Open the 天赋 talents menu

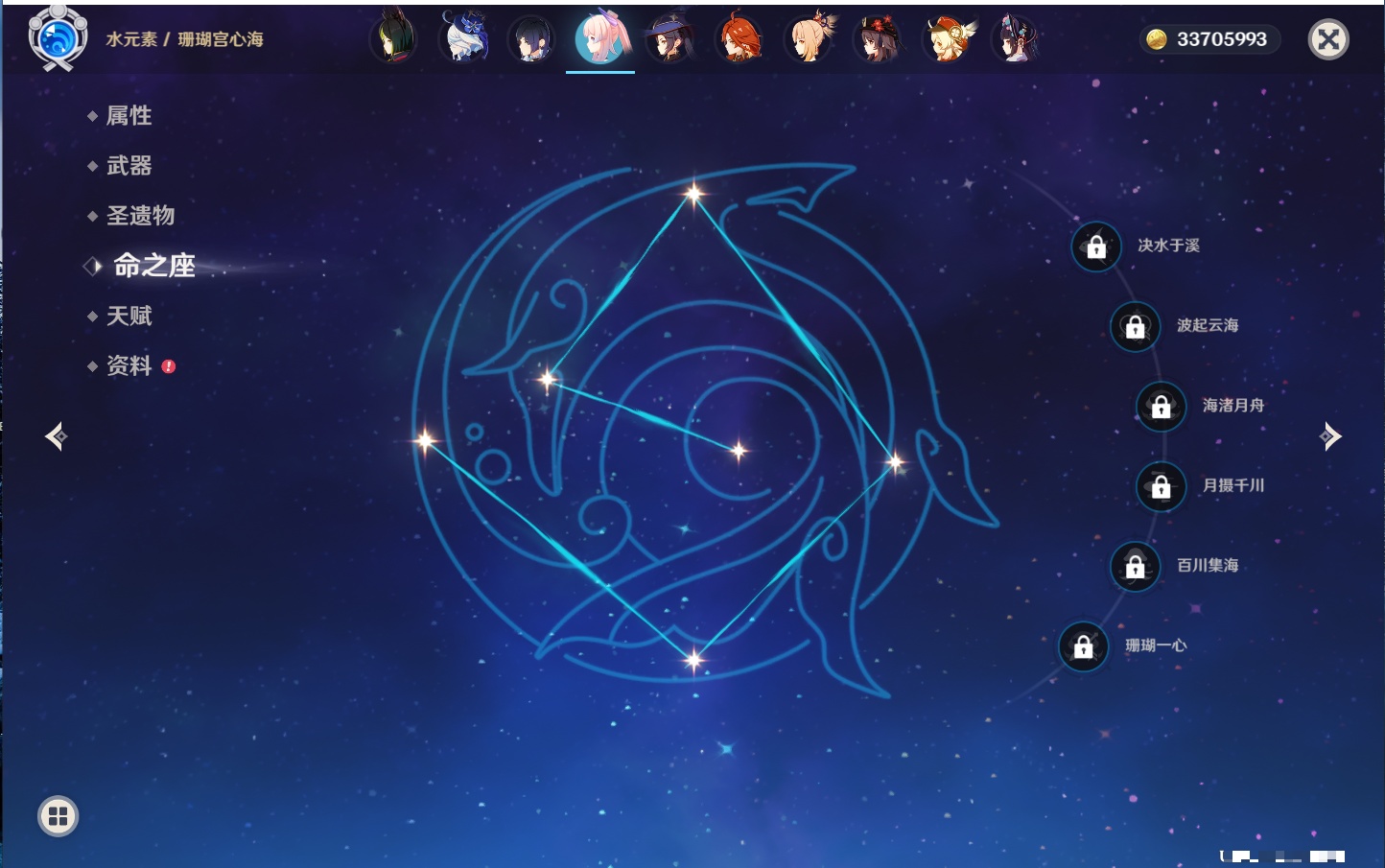point(129,316)
